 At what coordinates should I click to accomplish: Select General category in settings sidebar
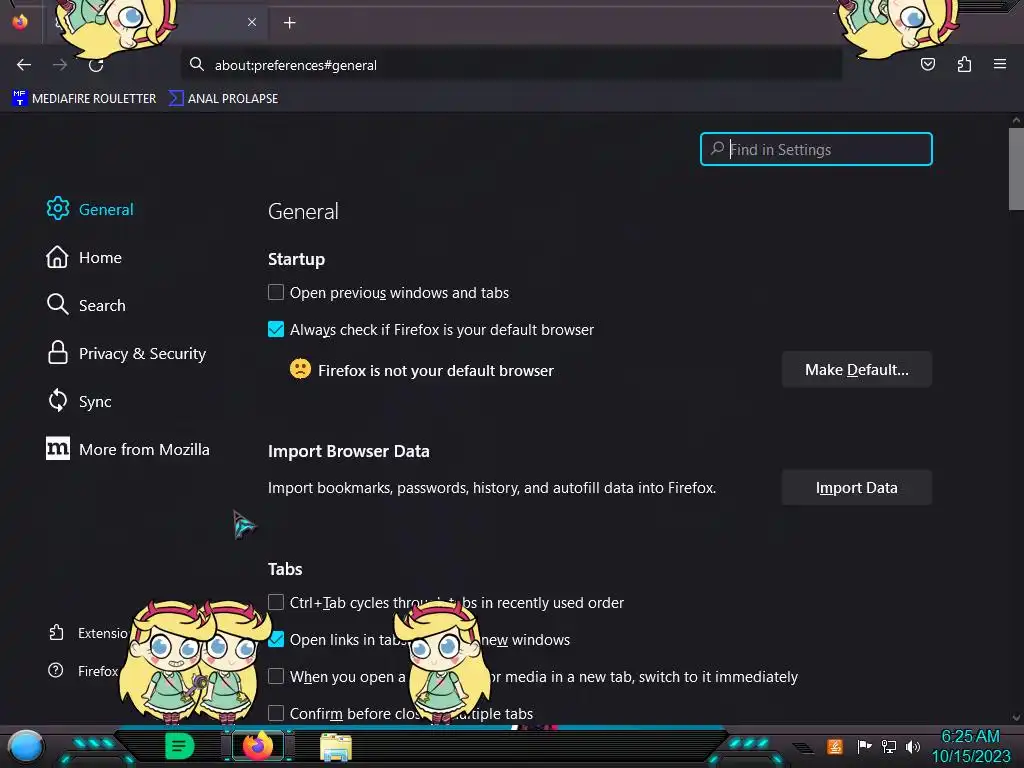(x=90, y=209)
